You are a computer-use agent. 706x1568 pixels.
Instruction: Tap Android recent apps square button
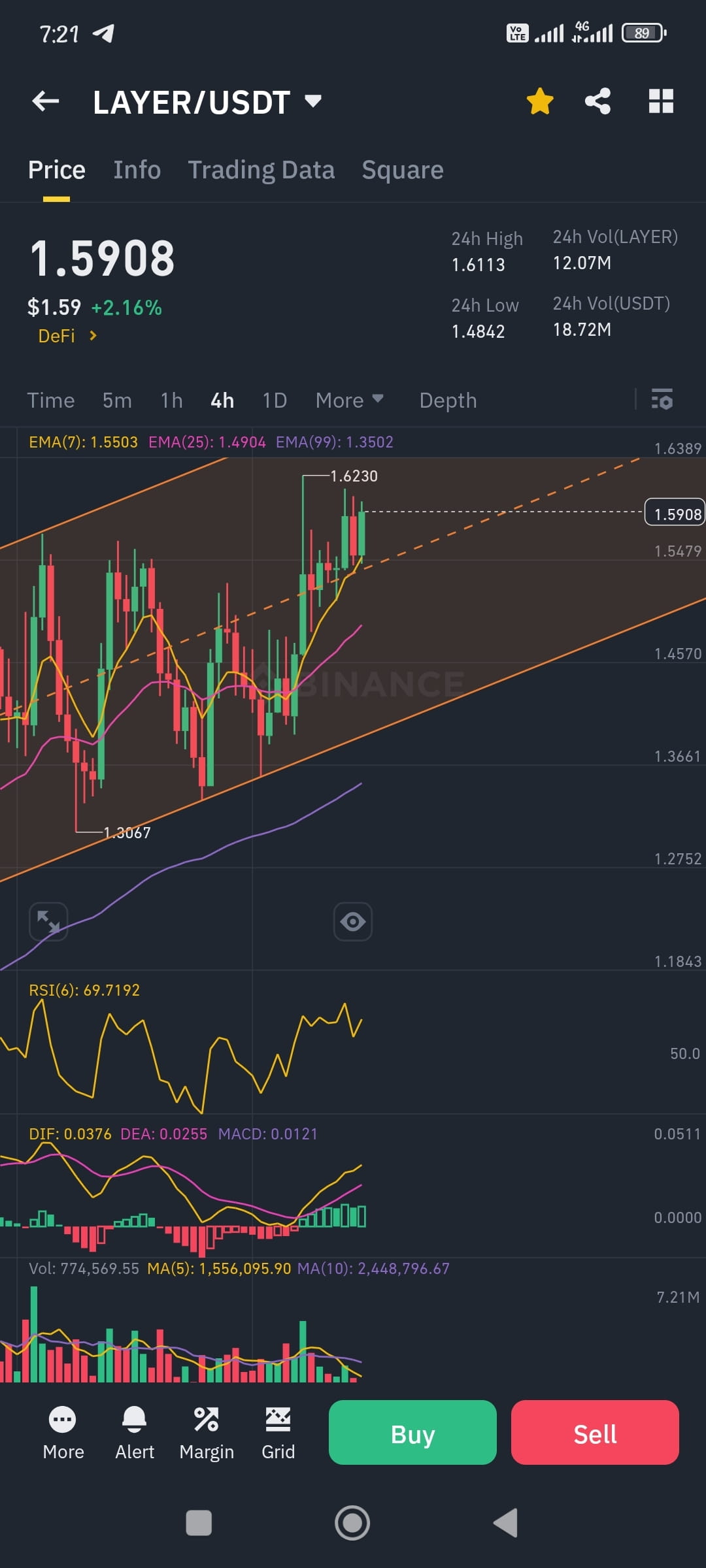[199, 1523]
